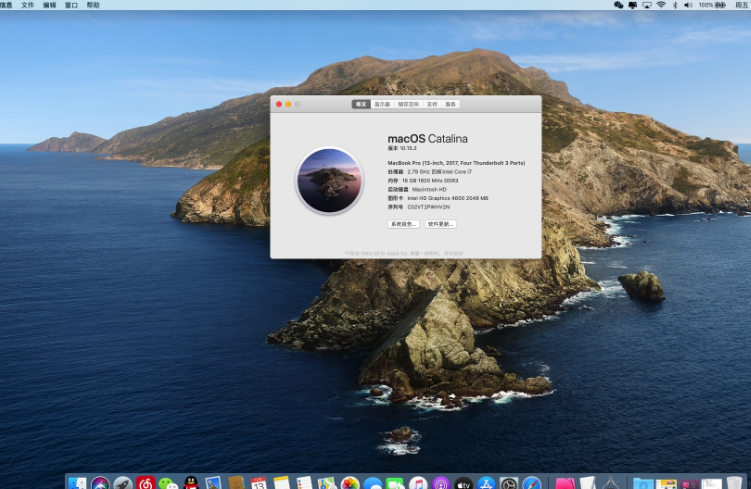751x489 pixels.
Task: Open Photos from the Dock
Action: [x=350, y=483]
